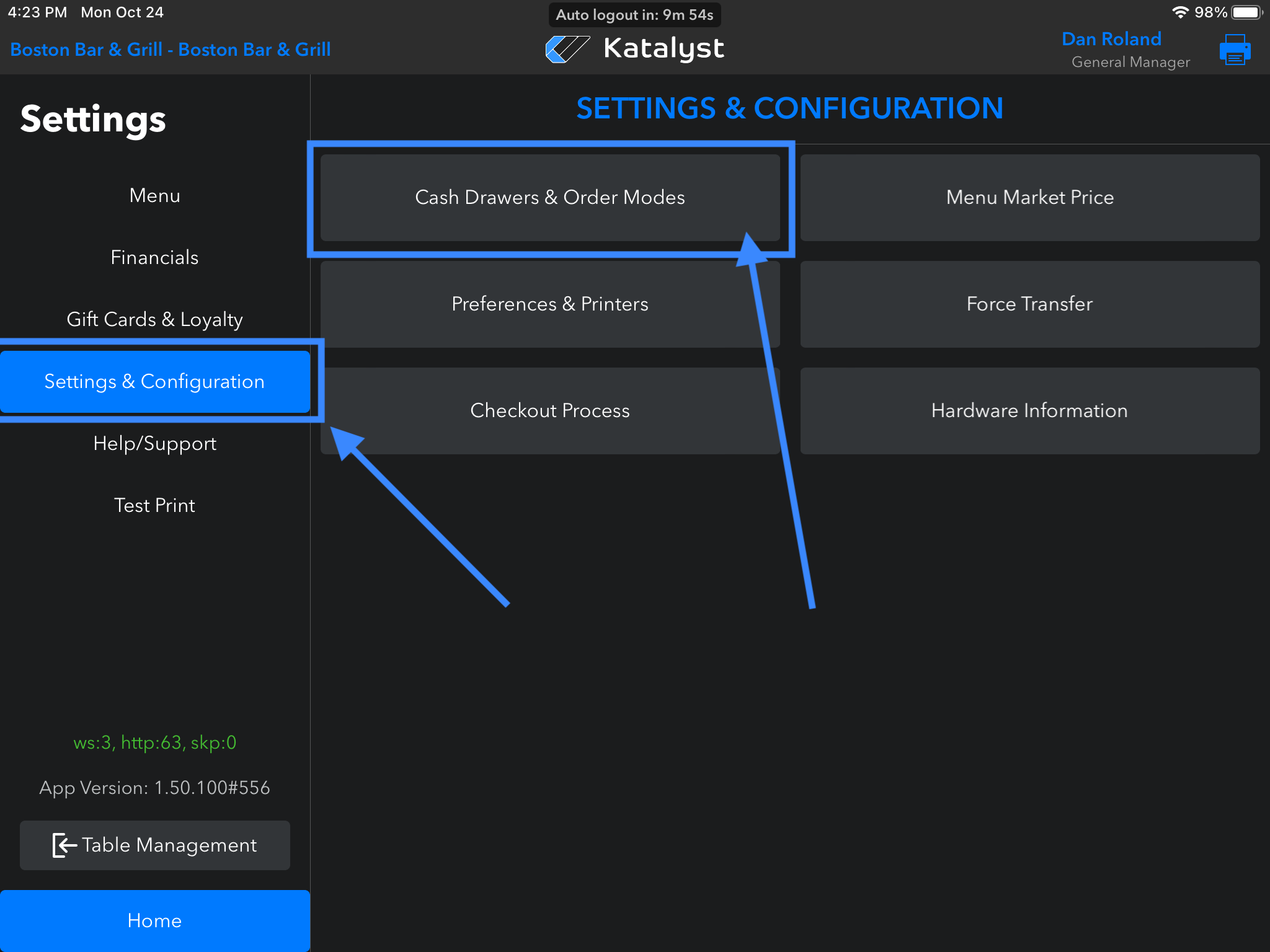Open Cash Drawers & Order Modes
This screenshot has height=952, width=1270.
[x=549, y=198]
